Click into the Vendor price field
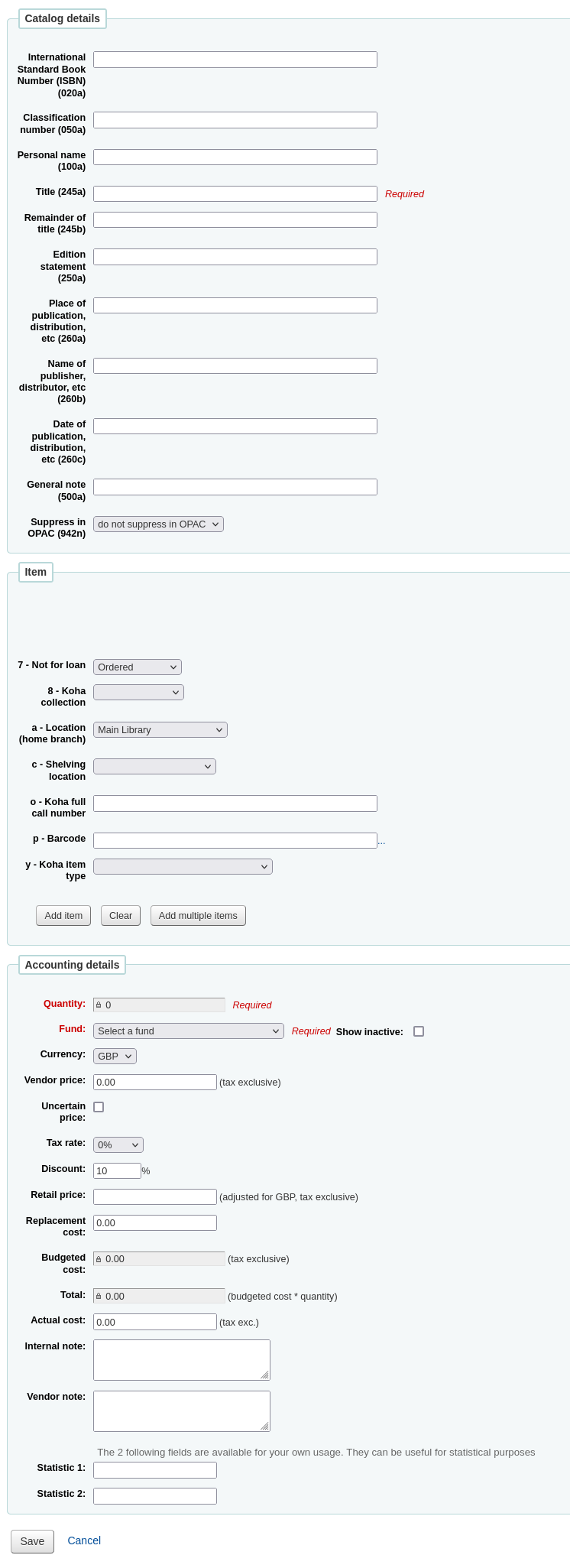 pyautogui.click(x=155, y=1083)
